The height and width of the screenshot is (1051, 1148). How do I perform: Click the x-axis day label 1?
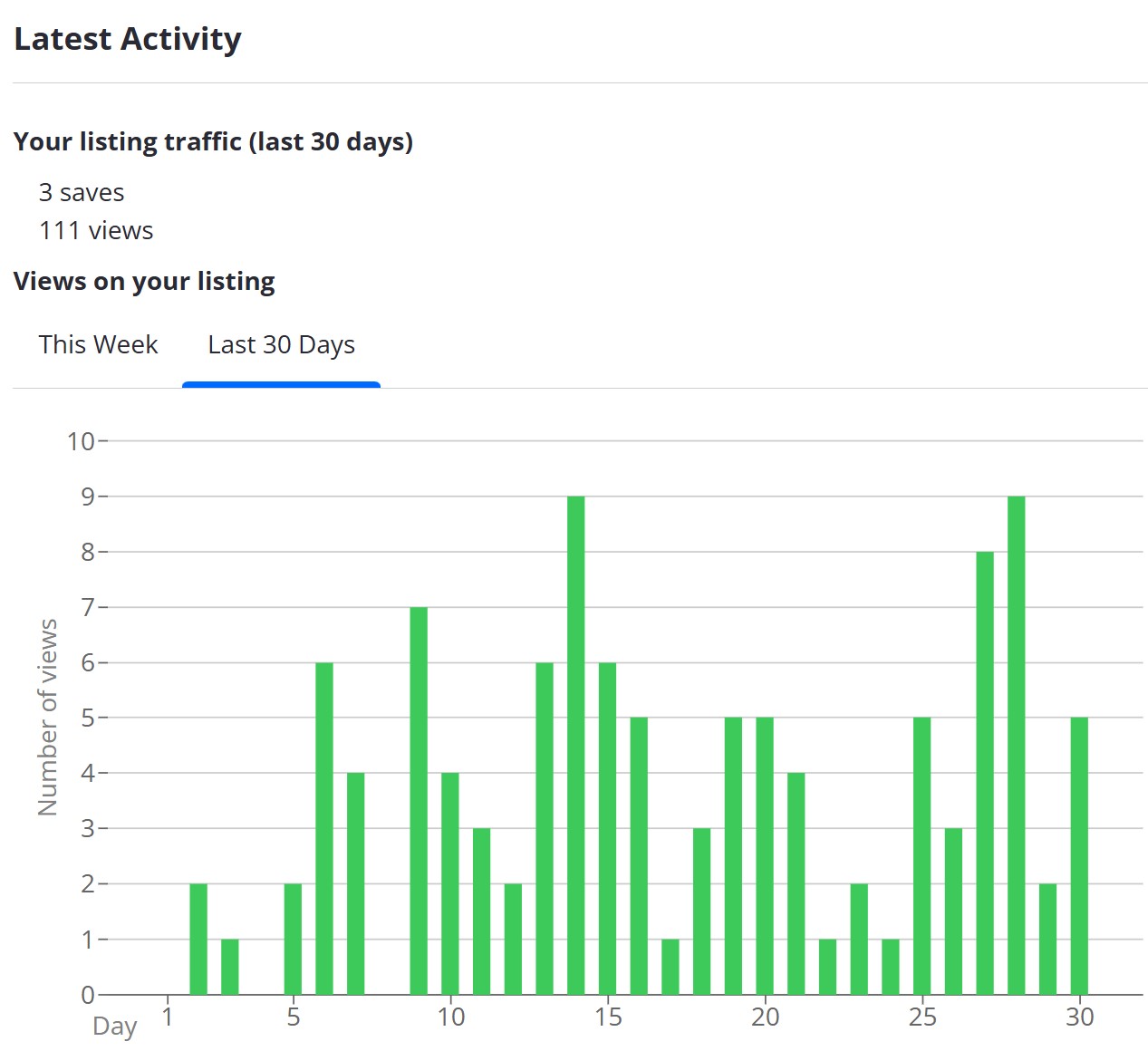pos(168,1017)
